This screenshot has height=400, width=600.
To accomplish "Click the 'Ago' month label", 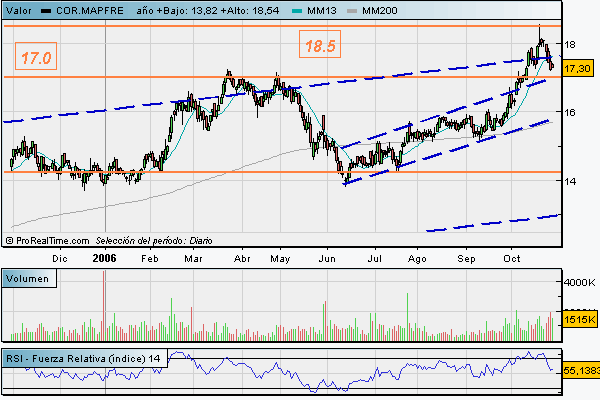I will pos(417,259).
